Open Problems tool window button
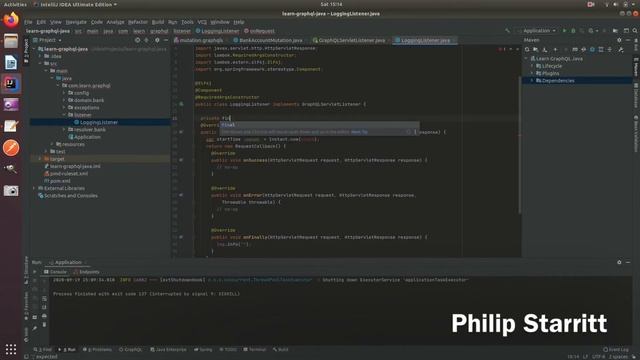This screenshot has width=640, height=360. click(x=97, y=349)
